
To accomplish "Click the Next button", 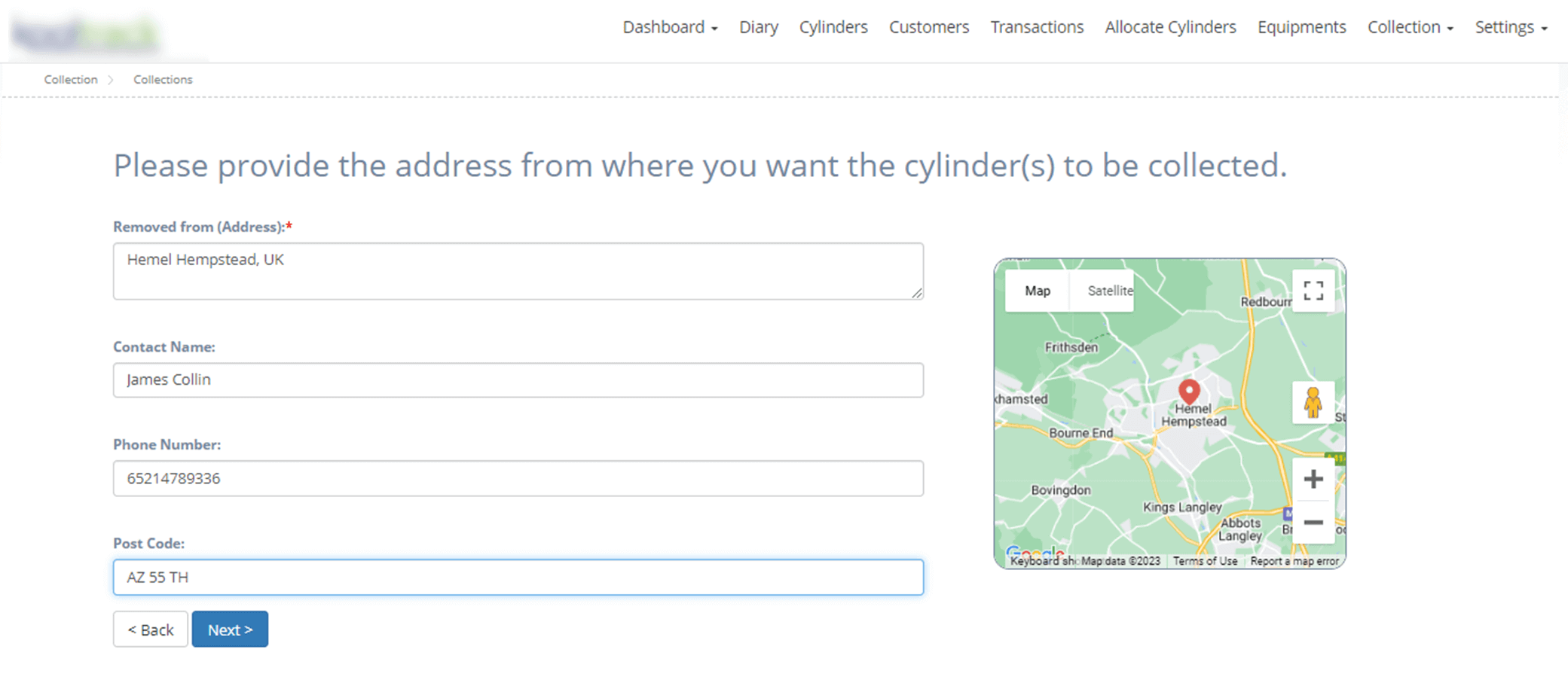I will click(x=230, y=630).
